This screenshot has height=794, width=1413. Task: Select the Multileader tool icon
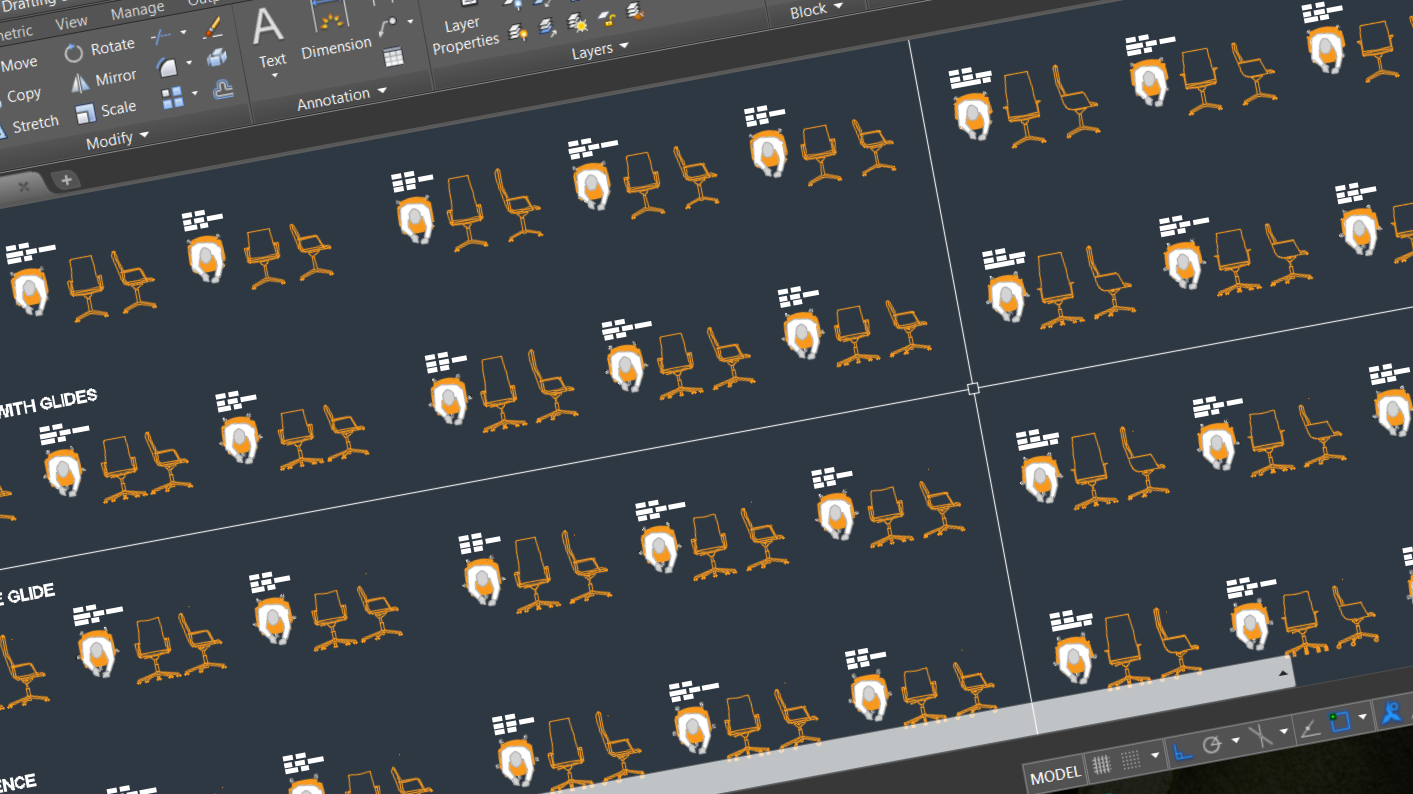389,27
